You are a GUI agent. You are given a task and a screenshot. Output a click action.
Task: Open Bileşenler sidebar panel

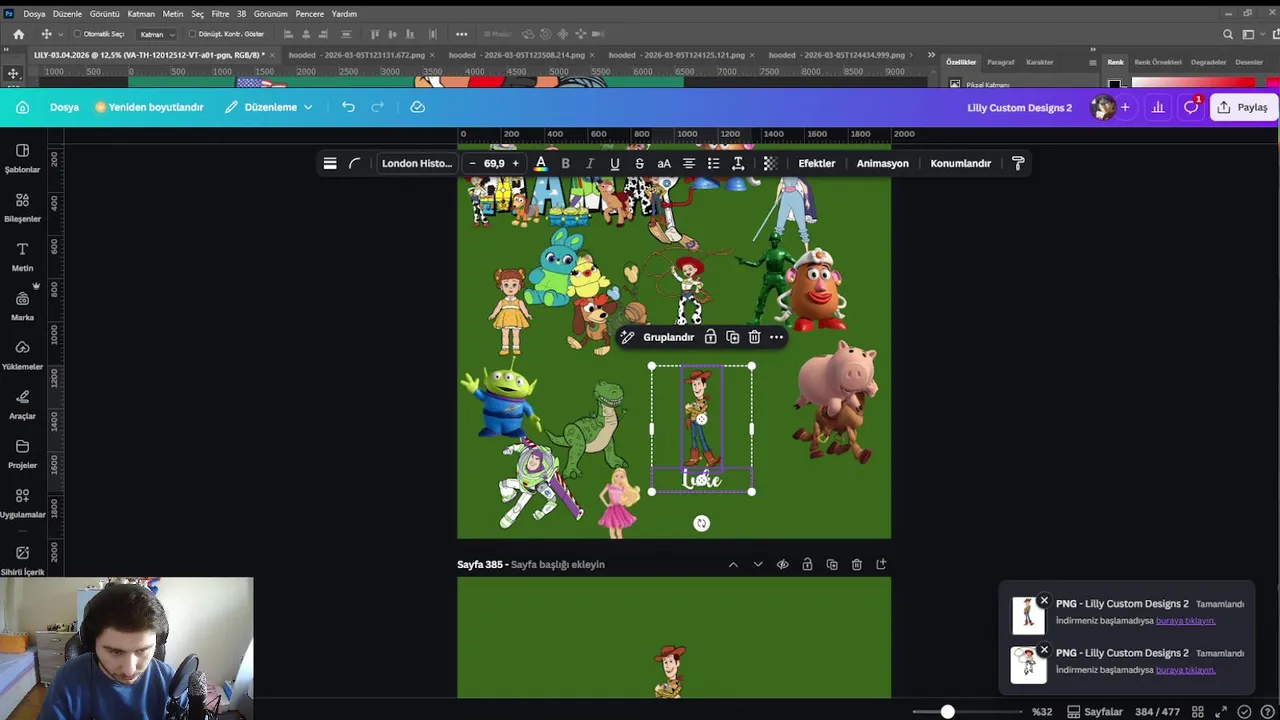(x=22, y=208)
